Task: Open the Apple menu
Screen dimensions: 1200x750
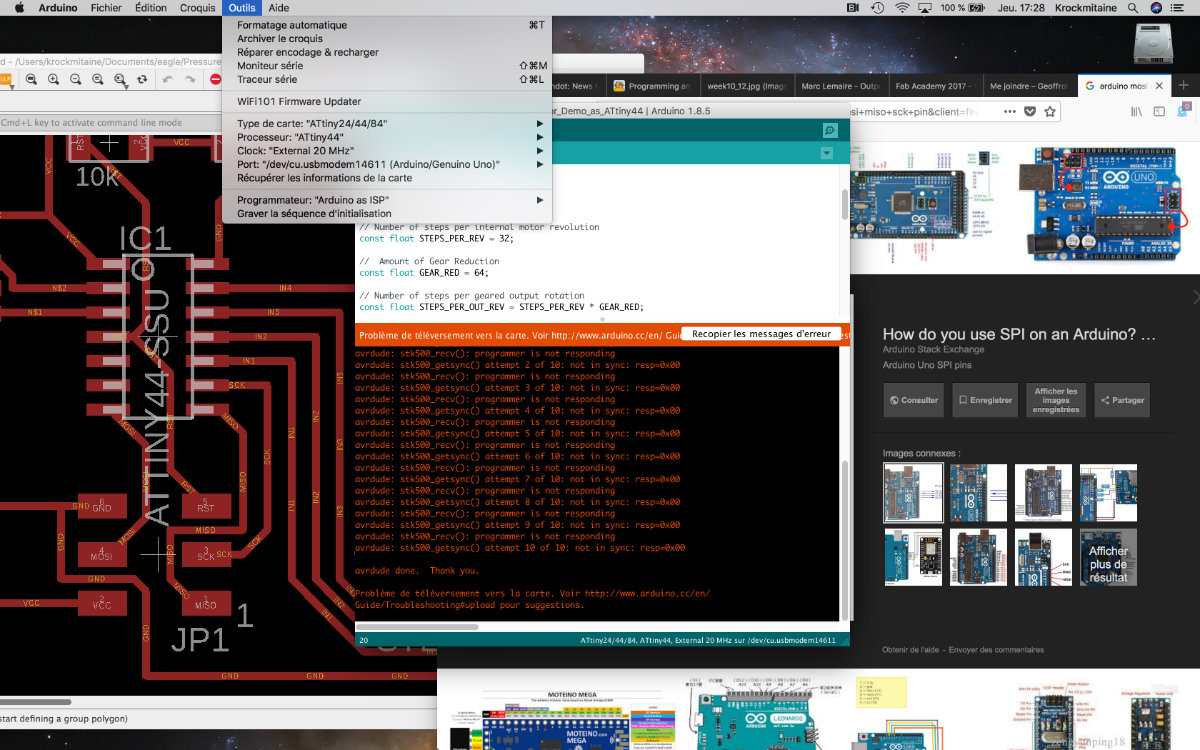Action: tap(18, 8)
